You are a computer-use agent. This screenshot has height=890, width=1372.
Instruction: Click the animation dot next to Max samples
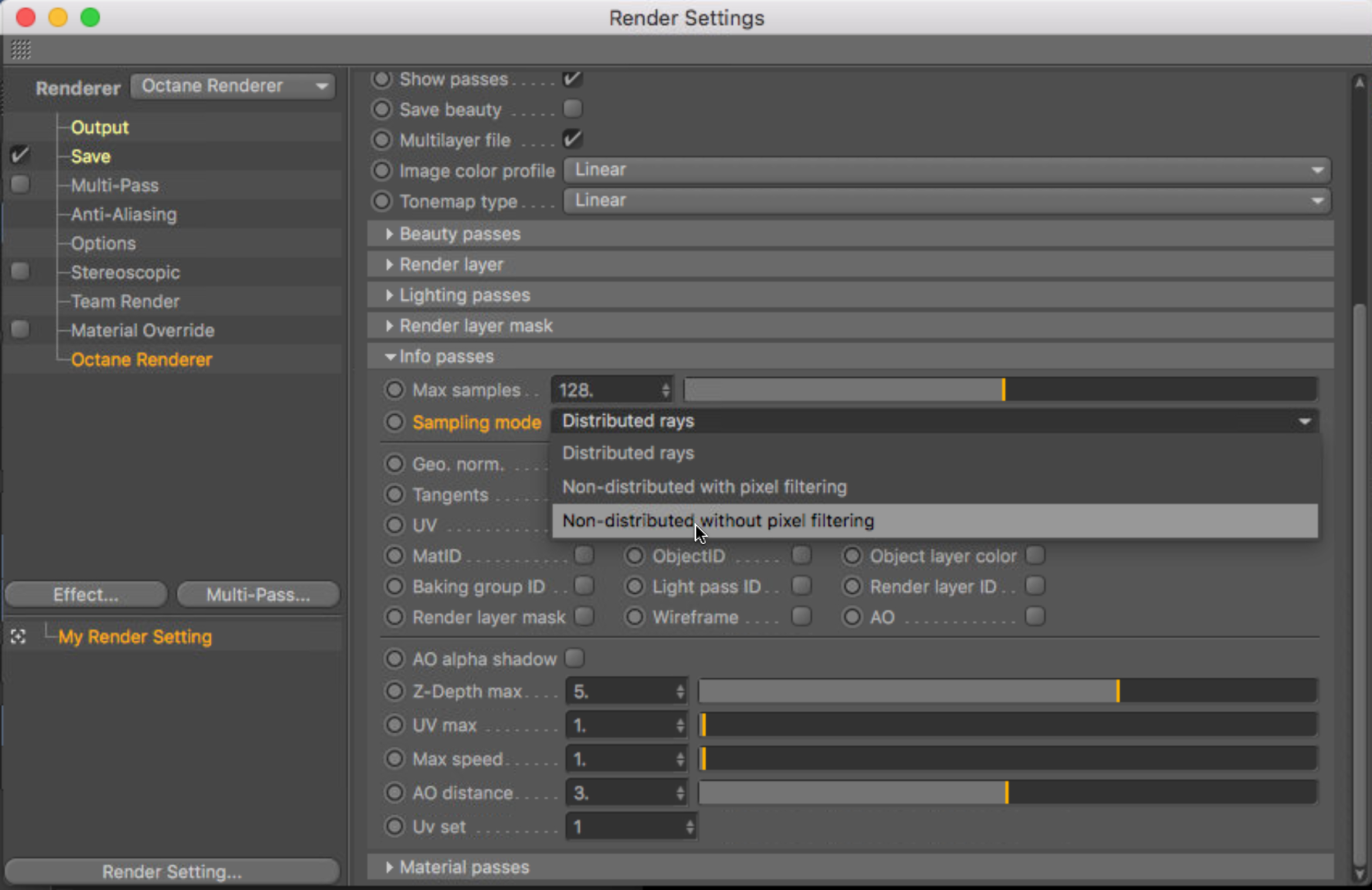pos(394,390)
